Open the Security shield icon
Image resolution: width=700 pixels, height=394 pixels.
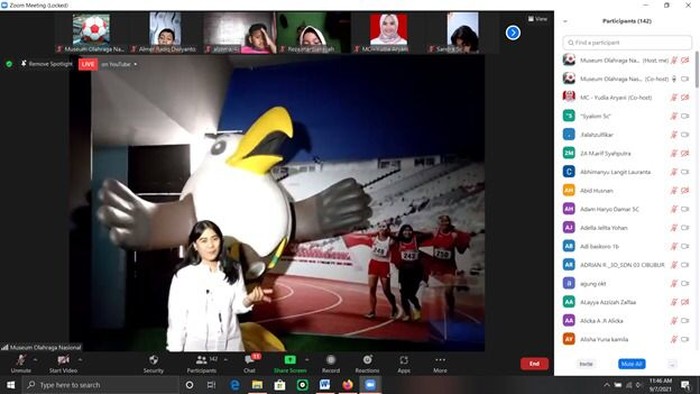[x=153, y=360]
